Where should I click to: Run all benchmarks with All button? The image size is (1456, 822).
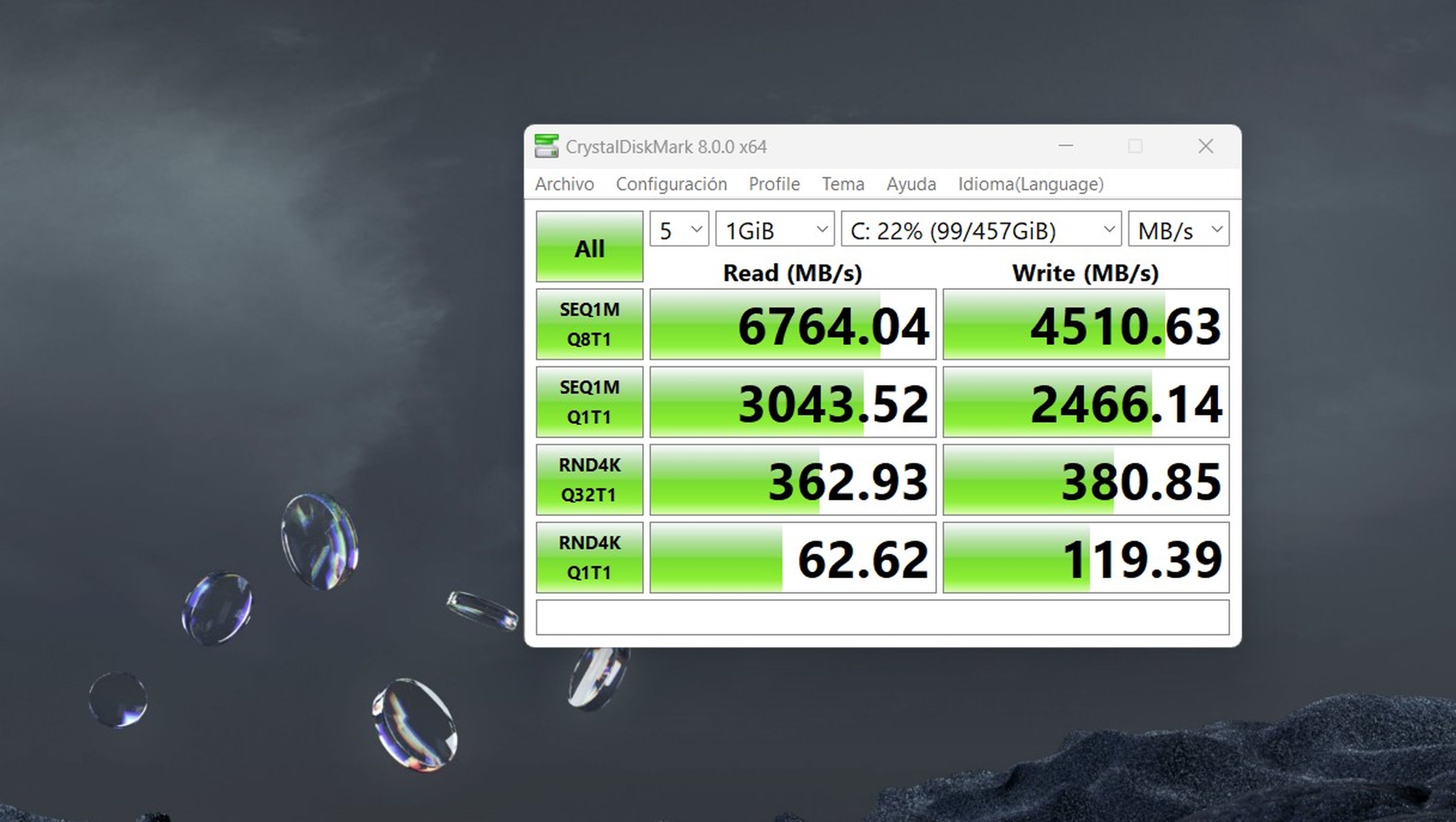click(589, 246)
